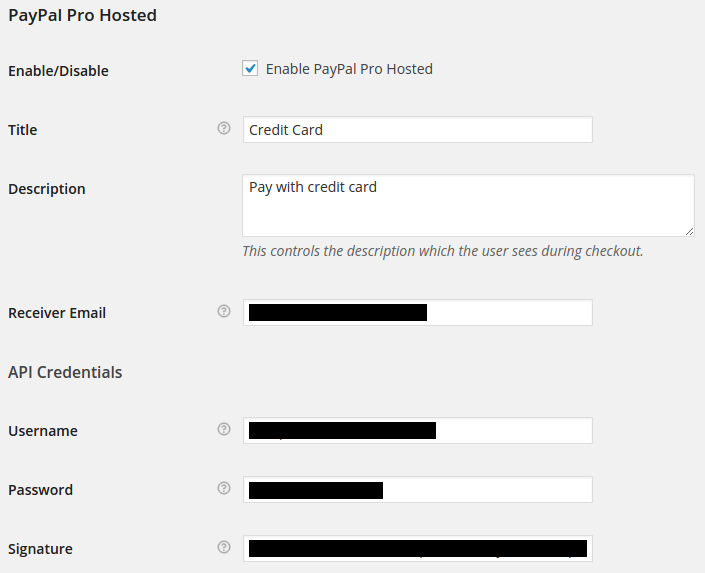Focus the API Password input field
This screenshot has width=705, height=573.
[418, 489]
